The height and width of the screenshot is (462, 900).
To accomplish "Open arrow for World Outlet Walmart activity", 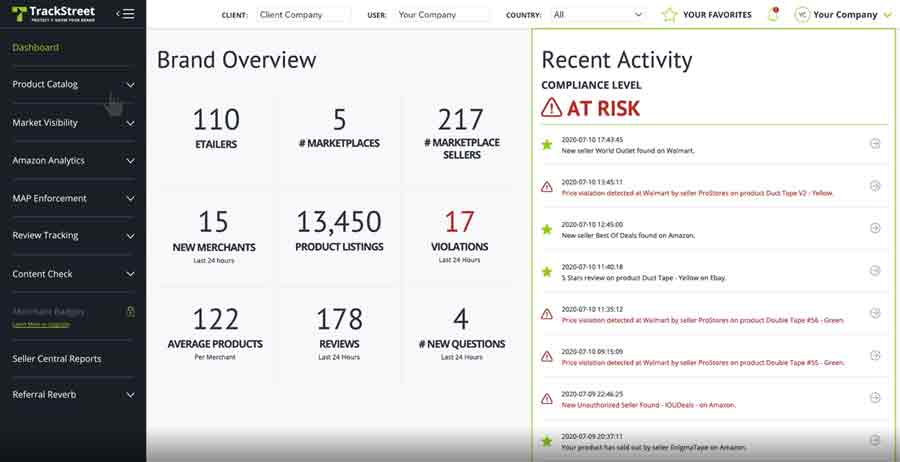I will pos(875,143).
